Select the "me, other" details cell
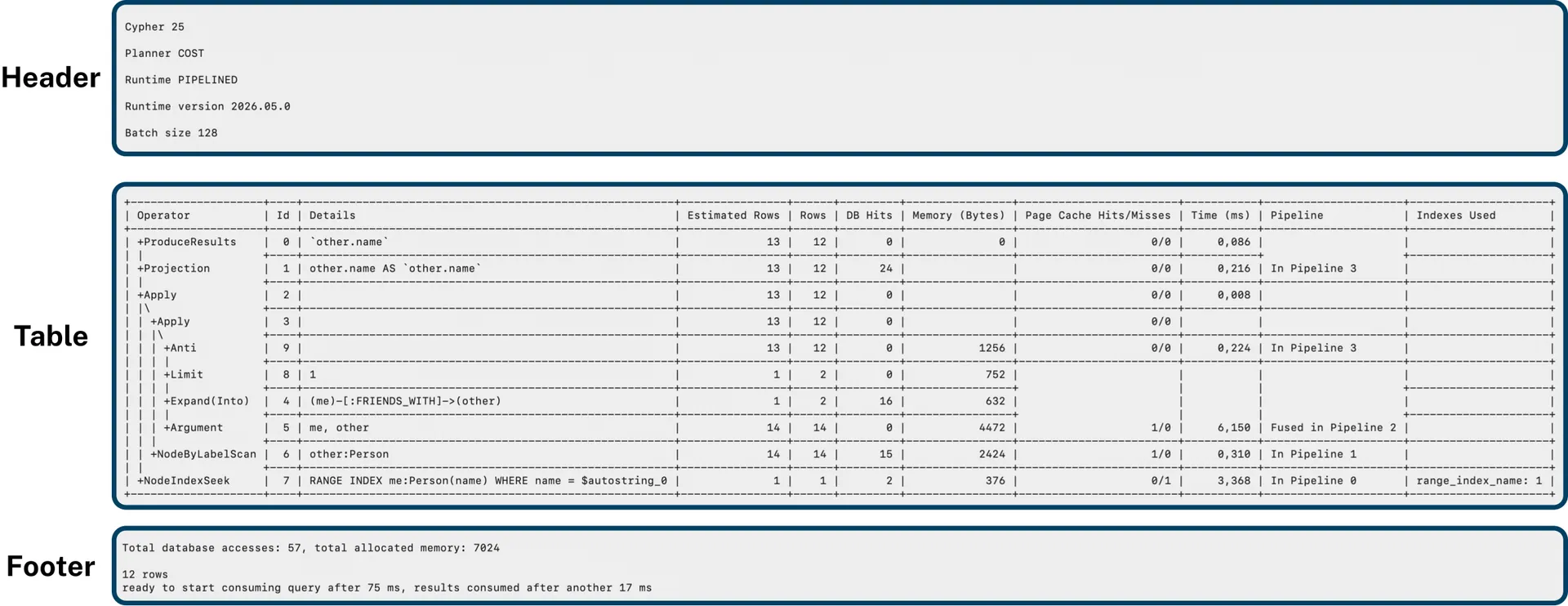The height and width of the screenshot is (606, 1568). (339, 428)
